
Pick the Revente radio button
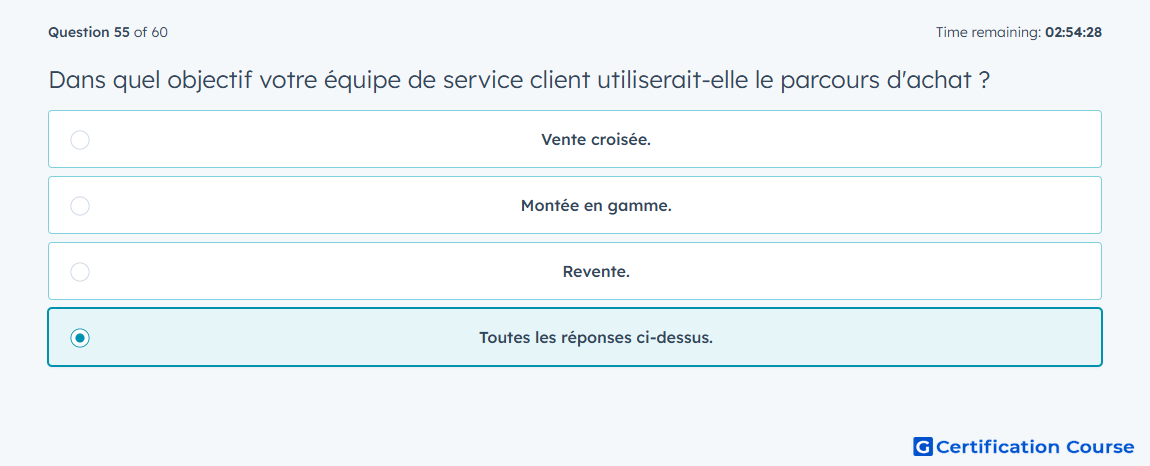(80, 272)
